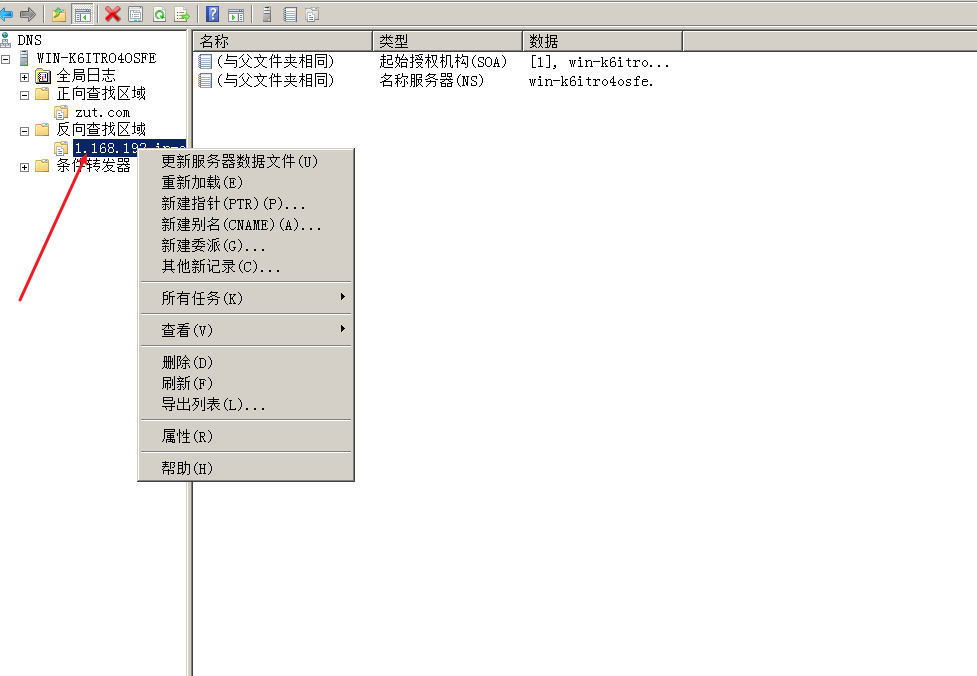The height and width of the screenshot is (676, 977).
Task: Toggle the action pane toolbar icon
Action: 236,14
